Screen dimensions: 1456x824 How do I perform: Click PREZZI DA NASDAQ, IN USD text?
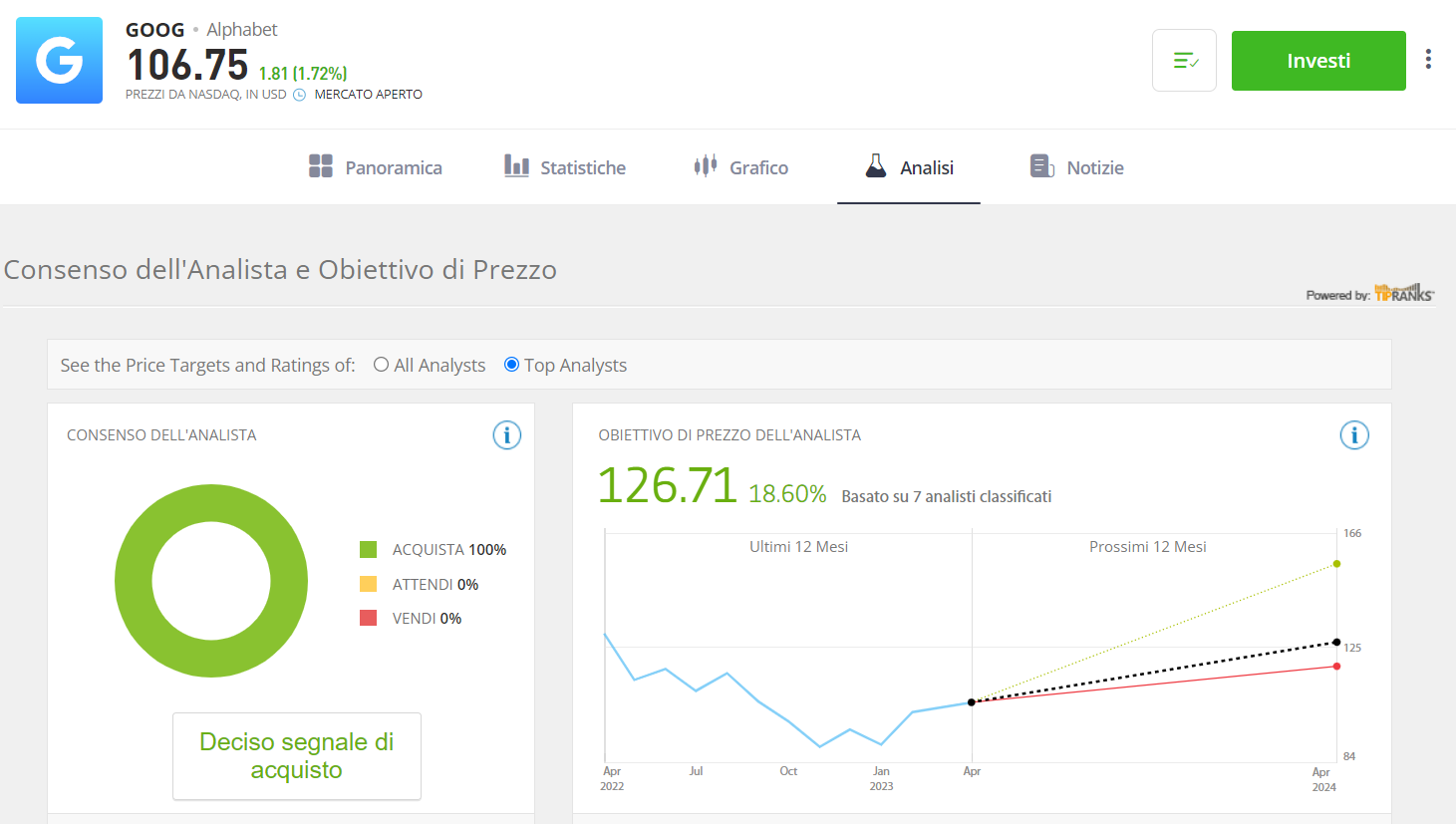[206, 95]
